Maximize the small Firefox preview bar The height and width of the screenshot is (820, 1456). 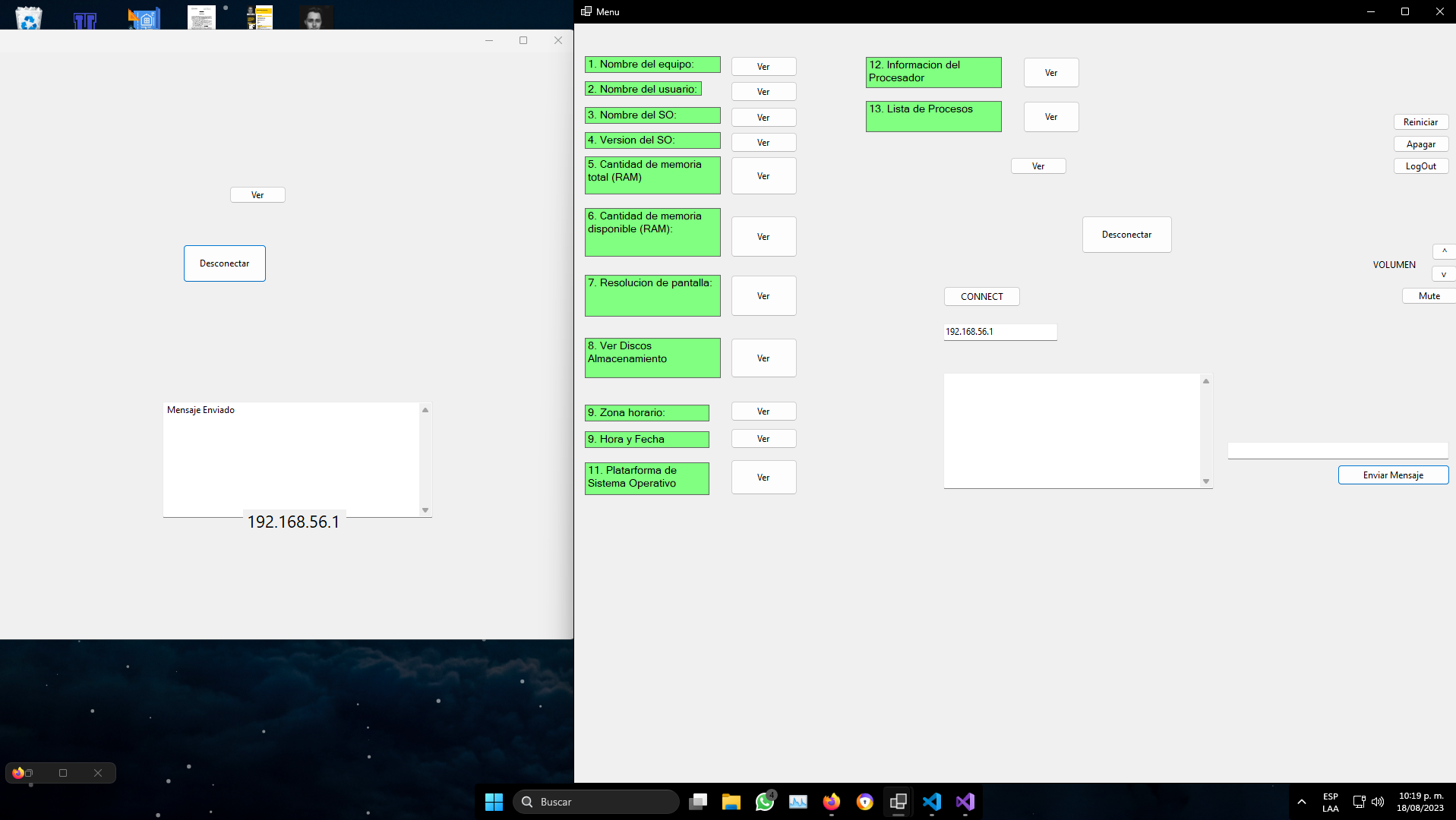coord(63,773)
